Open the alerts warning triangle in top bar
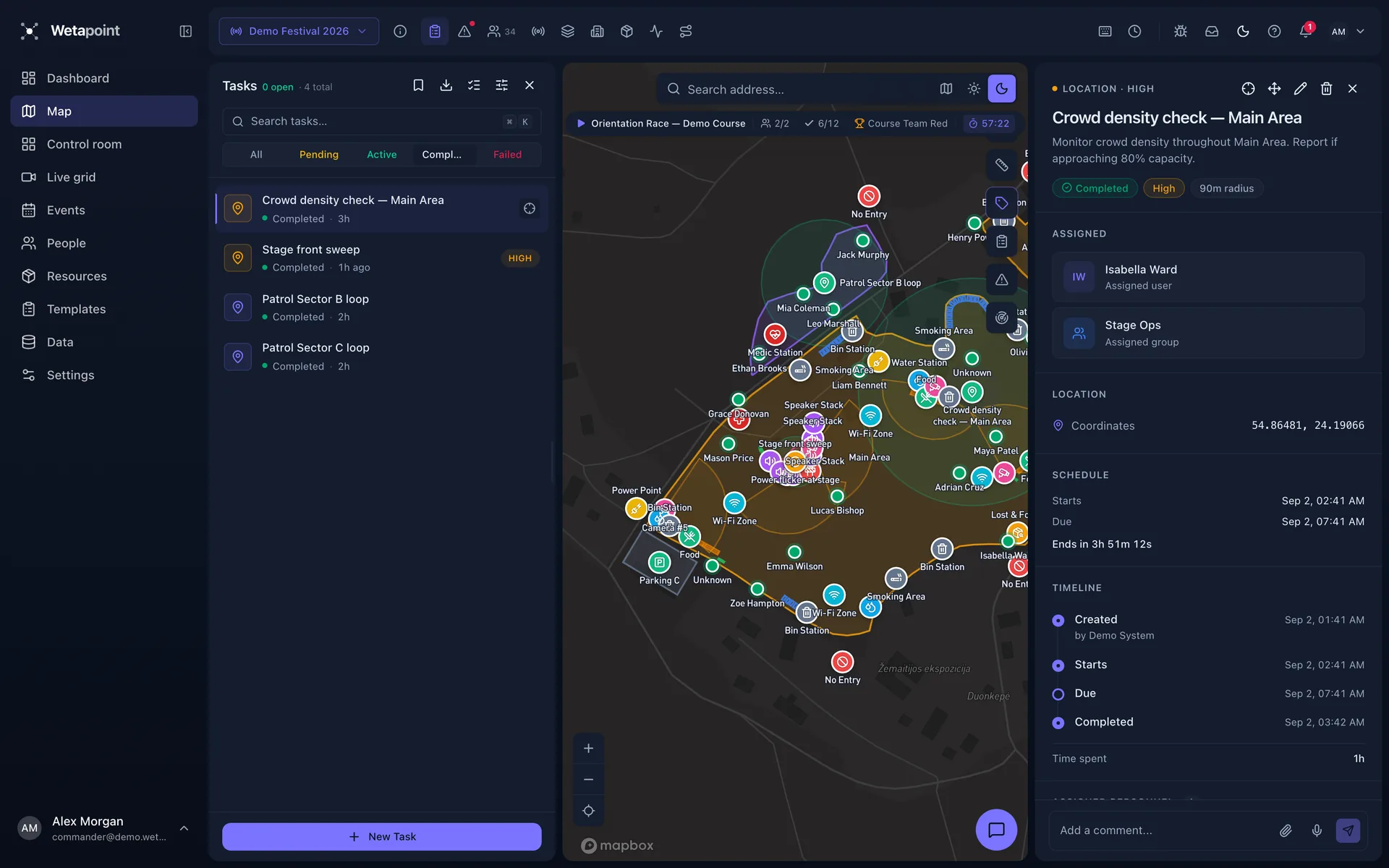Image resolution: width=1389 pixels, height=868 pixels. [x=464, y=31]
